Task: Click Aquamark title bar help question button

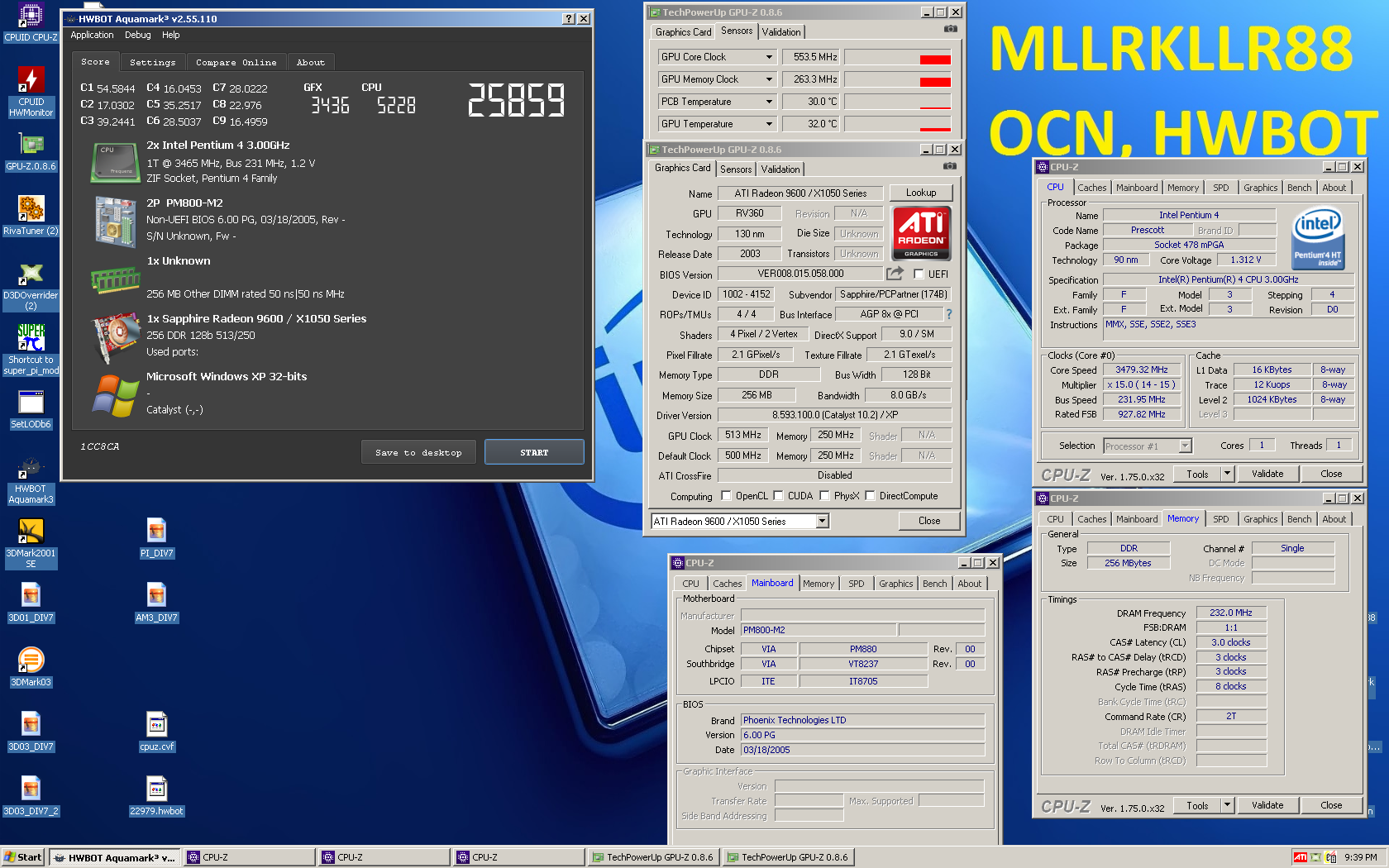Action: 568,18
